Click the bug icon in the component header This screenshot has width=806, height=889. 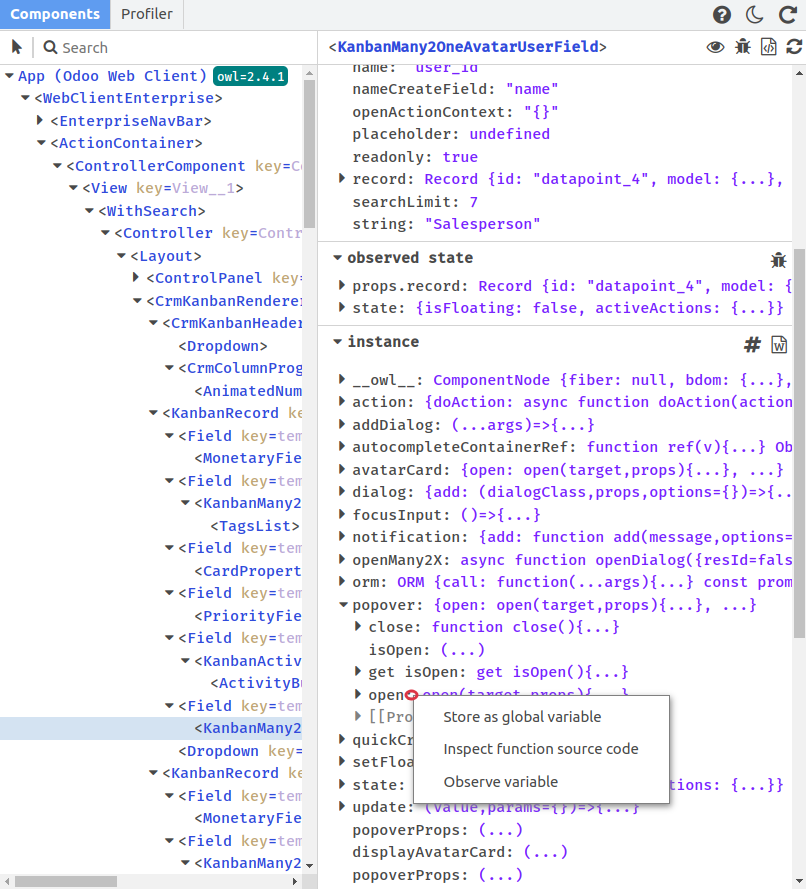(x=742, y=47)
